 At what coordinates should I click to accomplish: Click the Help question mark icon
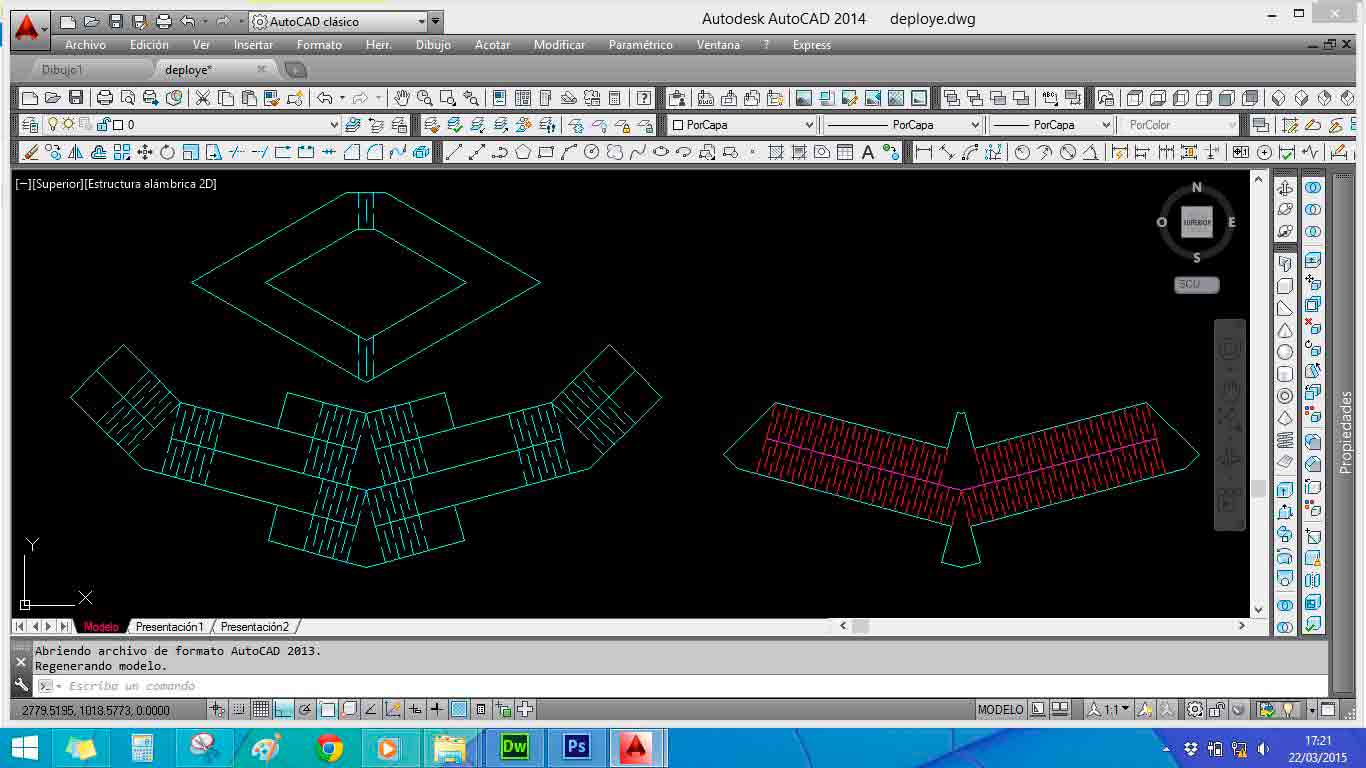tap(645, 98)
